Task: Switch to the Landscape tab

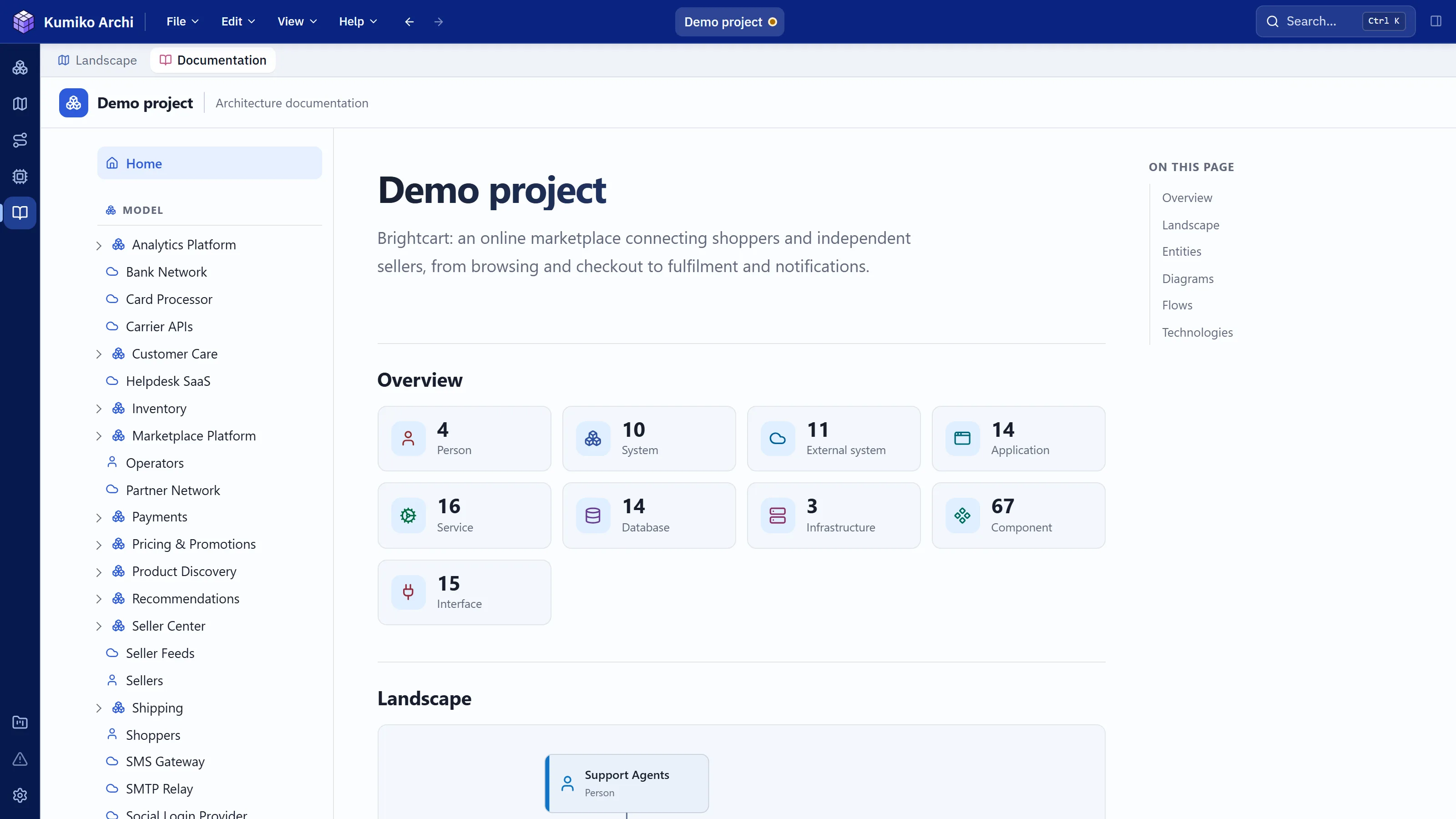Action: point(97,60)
